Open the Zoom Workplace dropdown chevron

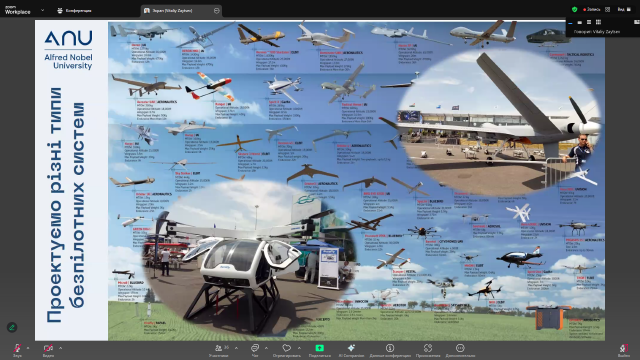(x=42, y=10)
